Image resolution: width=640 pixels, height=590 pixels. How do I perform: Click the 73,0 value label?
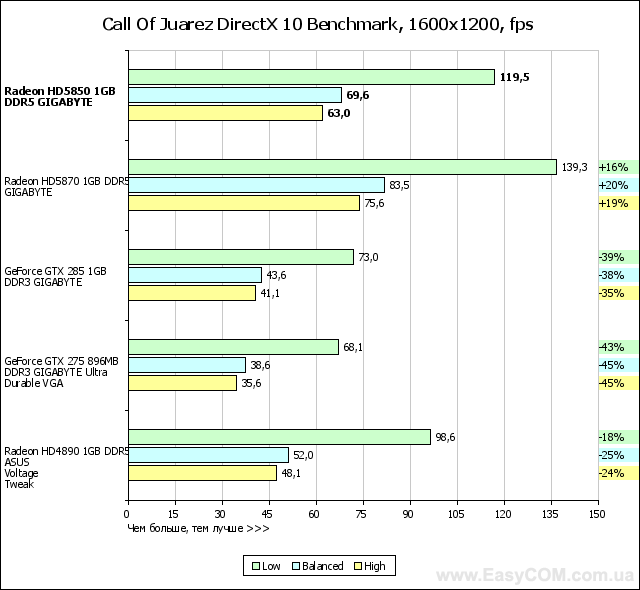[368, 257]
